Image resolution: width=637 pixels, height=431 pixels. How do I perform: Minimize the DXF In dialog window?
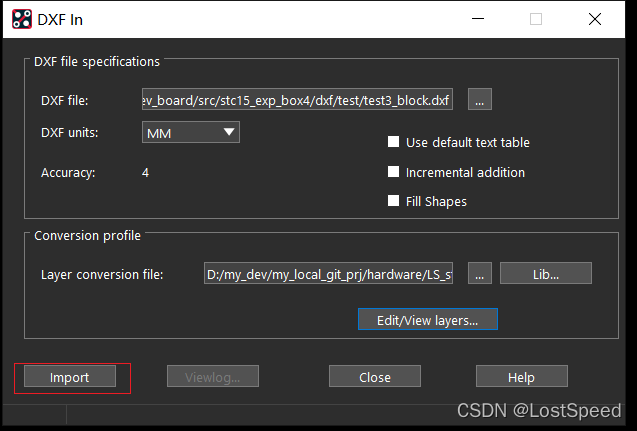coord(477,19)
